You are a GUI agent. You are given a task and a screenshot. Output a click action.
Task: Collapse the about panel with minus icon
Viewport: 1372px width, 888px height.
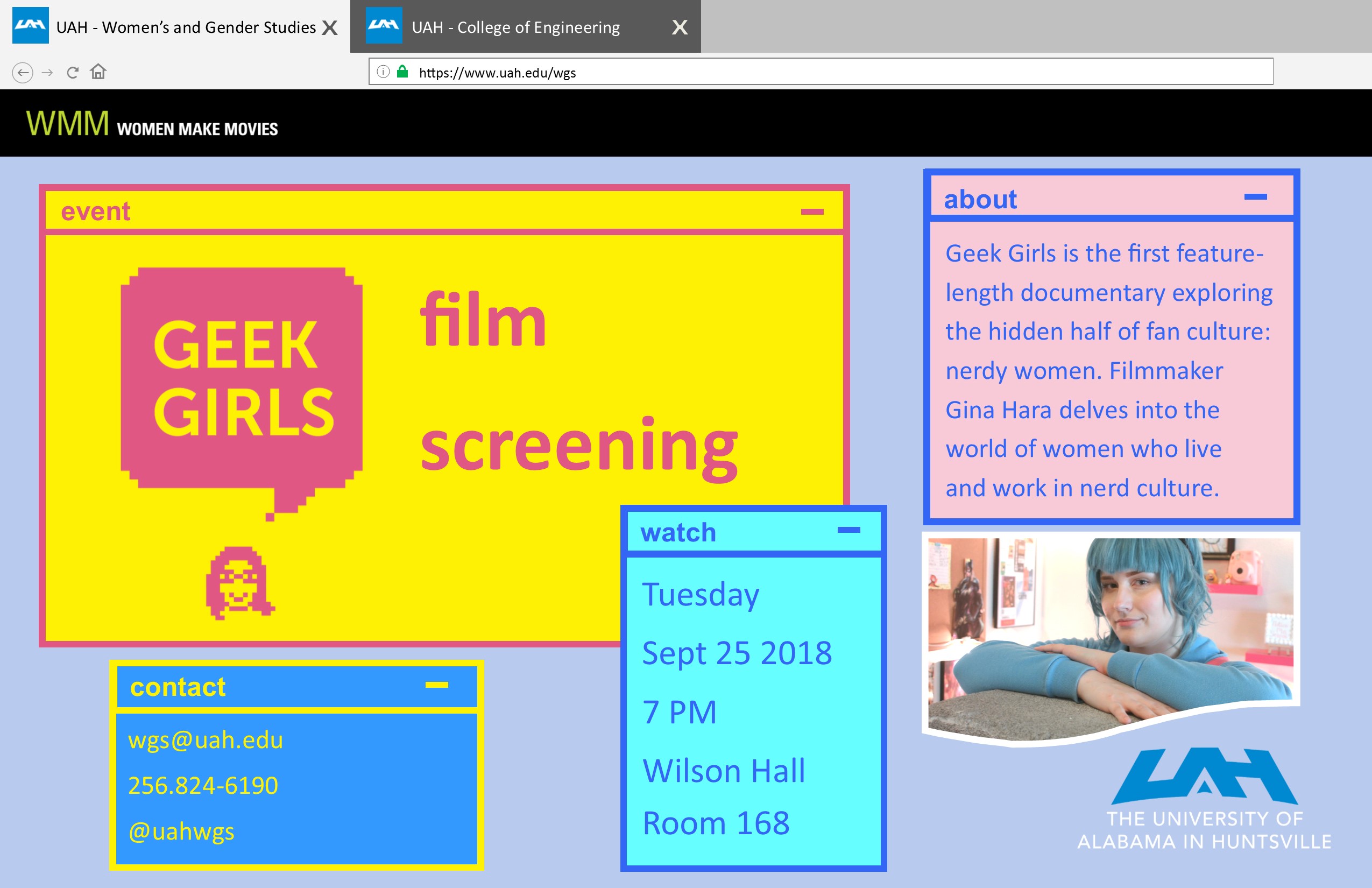[x=1256, y=196]
